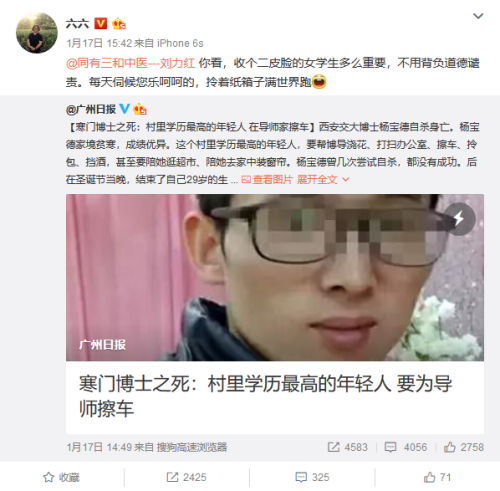Click the orange V verification badge
This screenshot has height=491, width=500.
pos(101,23)
